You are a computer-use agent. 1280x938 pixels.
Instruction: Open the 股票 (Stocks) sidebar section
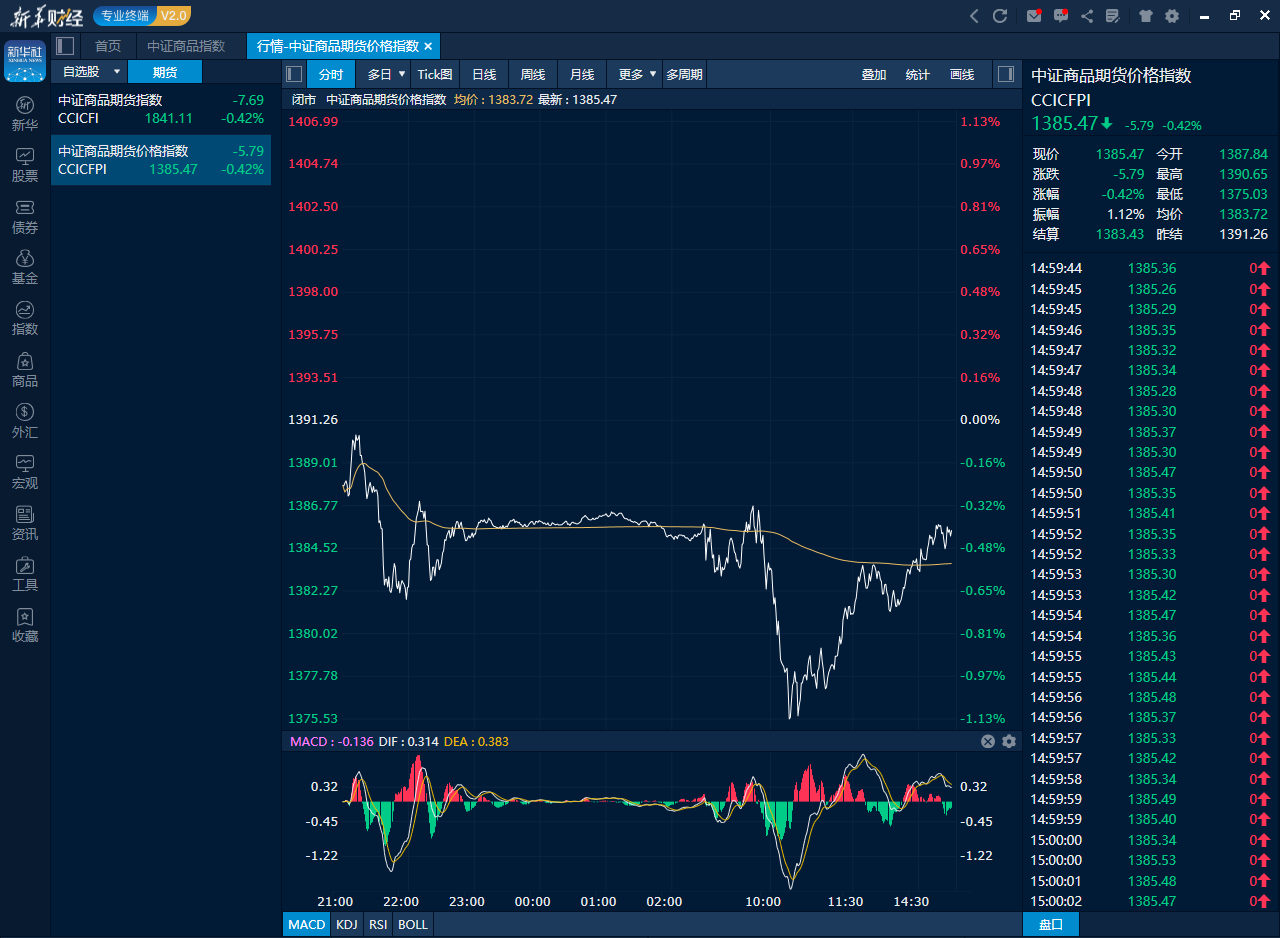tap(25, 165)
